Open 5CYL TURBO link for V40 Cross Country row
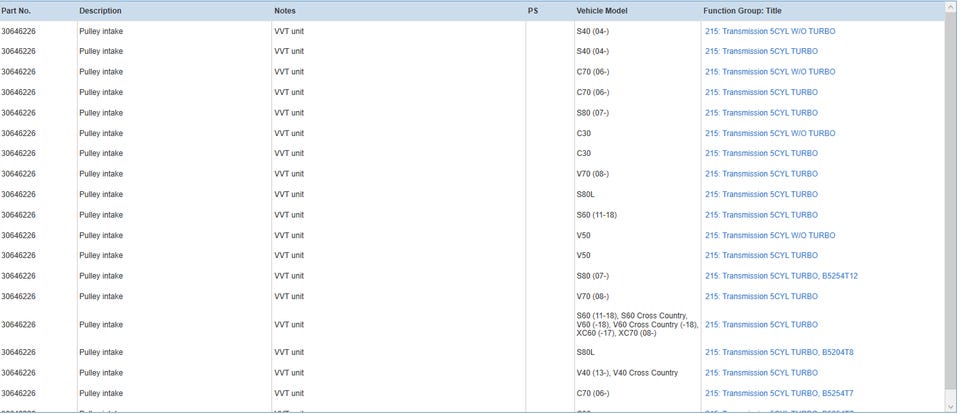This screenshot has width=960, height=414. [761, 373]
